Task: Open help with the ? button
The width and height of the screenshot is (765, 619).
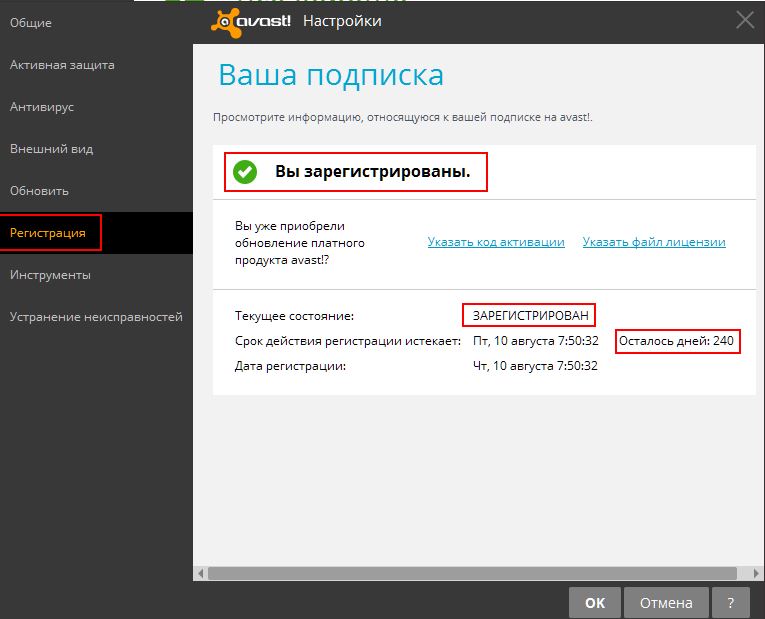Action: [x=730, y=603]
